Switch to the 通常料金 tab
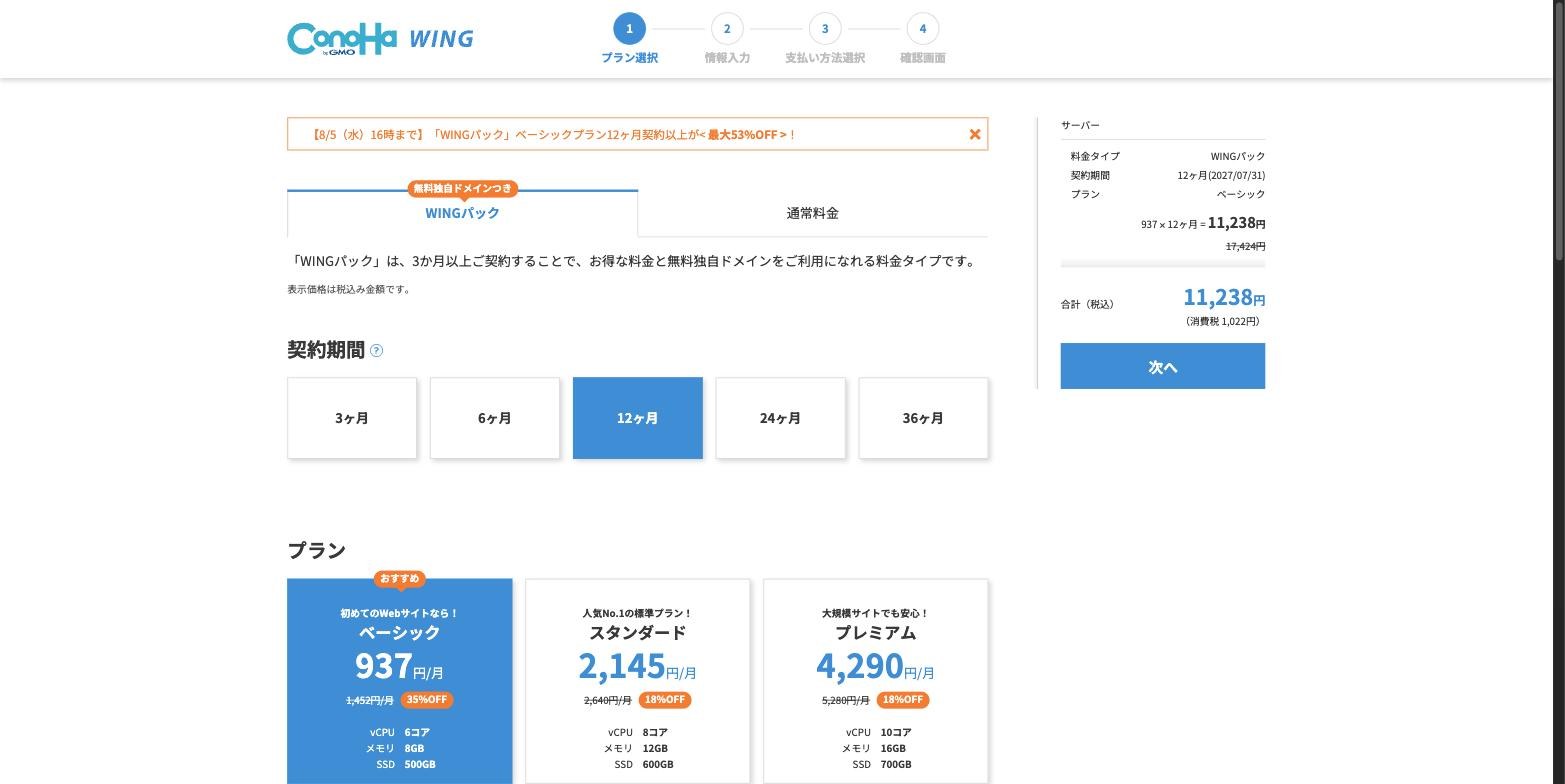The height and width of the screenshot is (784, 1565). click(x=813, y=213)
